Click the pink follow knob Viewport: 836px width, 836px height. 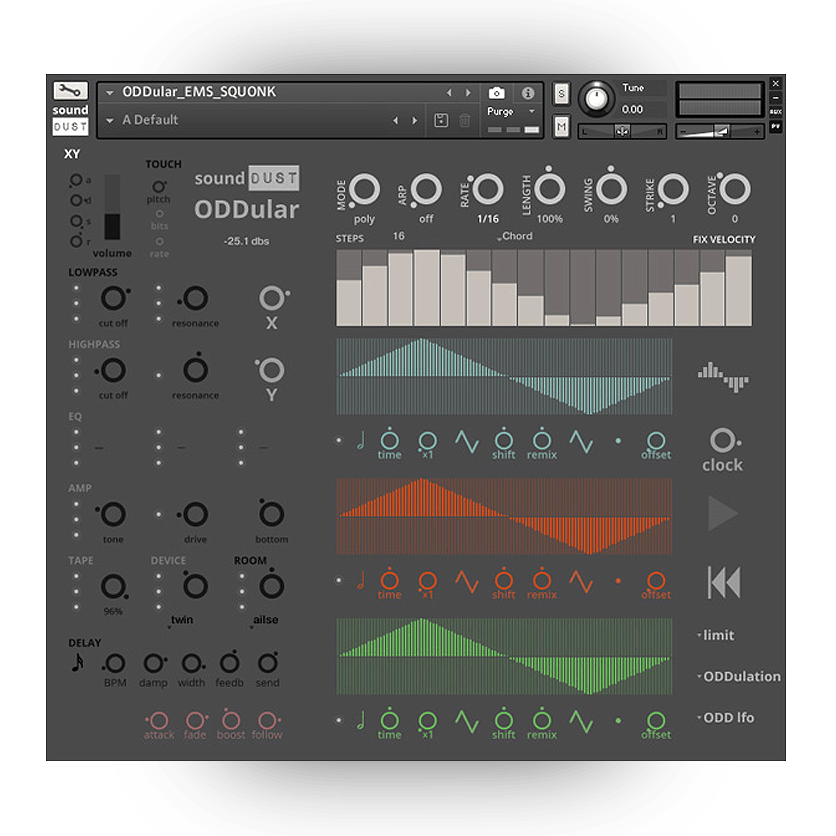coord(267,720)
